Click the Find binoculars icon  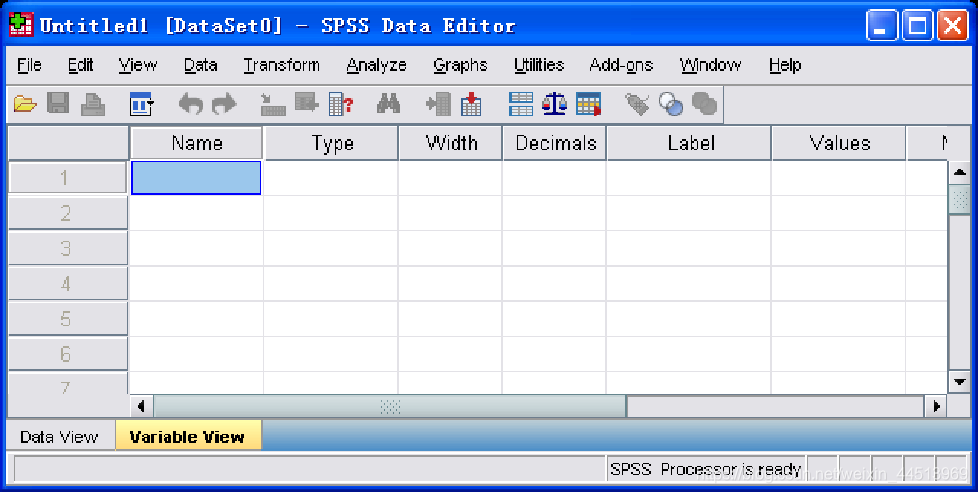(x=389, y=104)
